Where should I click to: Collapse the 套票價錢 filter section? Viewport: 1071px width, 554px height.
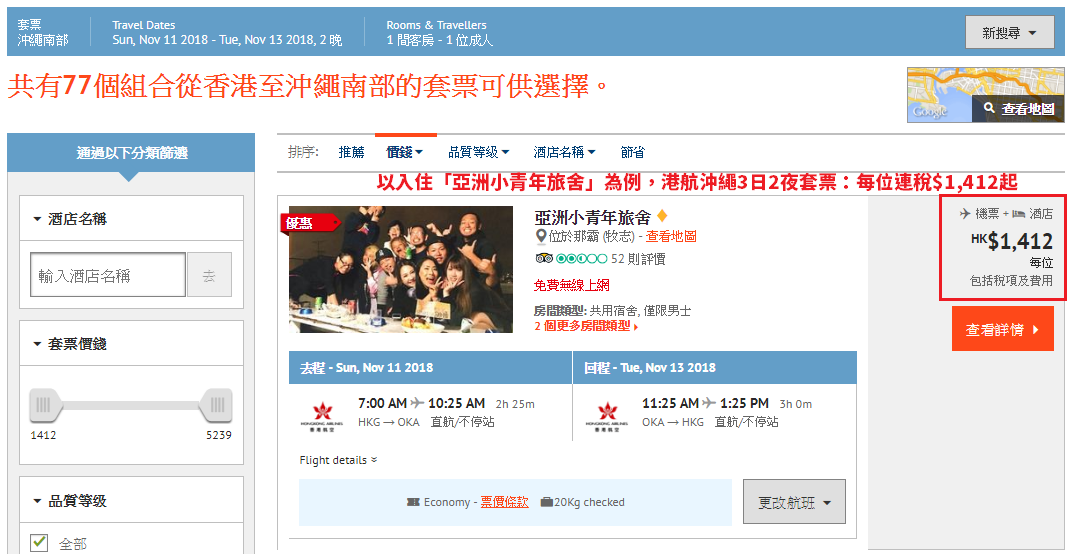(x=70, y=344)
